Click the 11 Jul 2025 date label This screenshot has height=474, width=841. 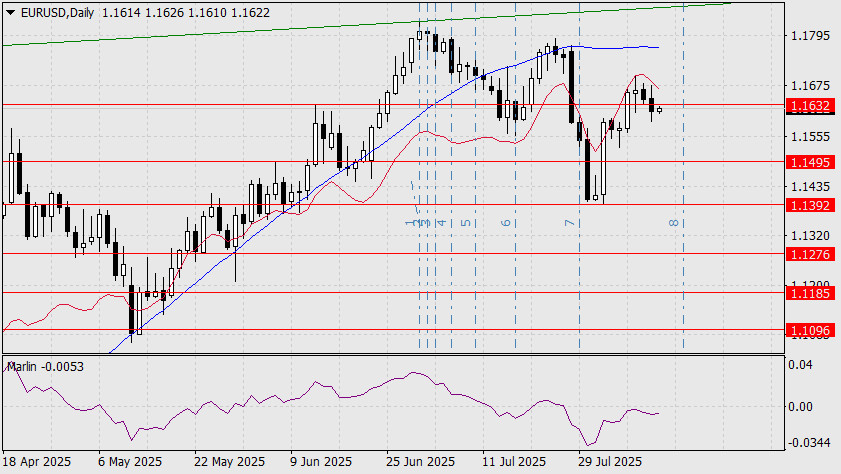[x=514, y=462]
